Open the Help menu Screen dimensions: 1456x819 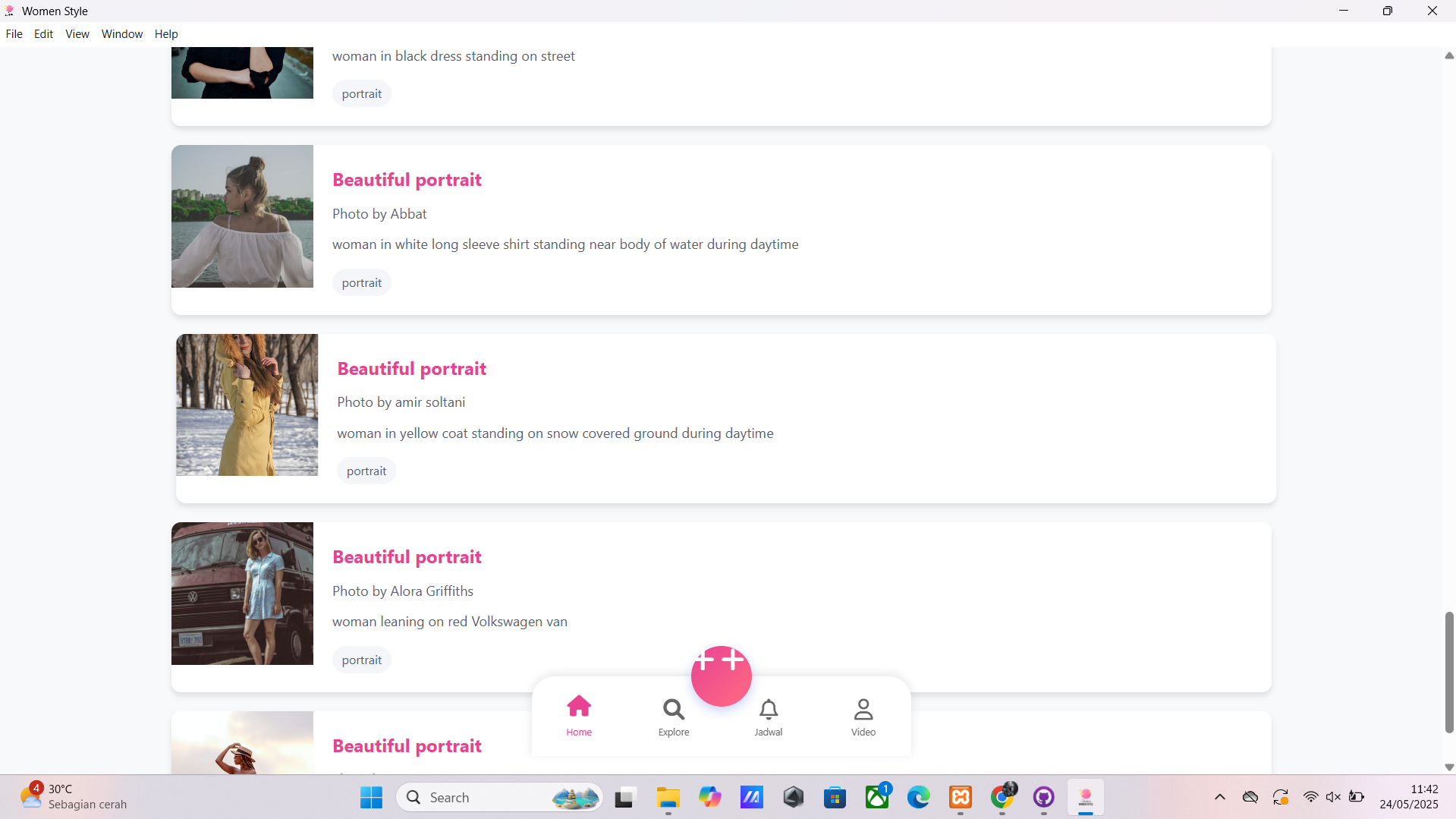[x=166, y=34]
